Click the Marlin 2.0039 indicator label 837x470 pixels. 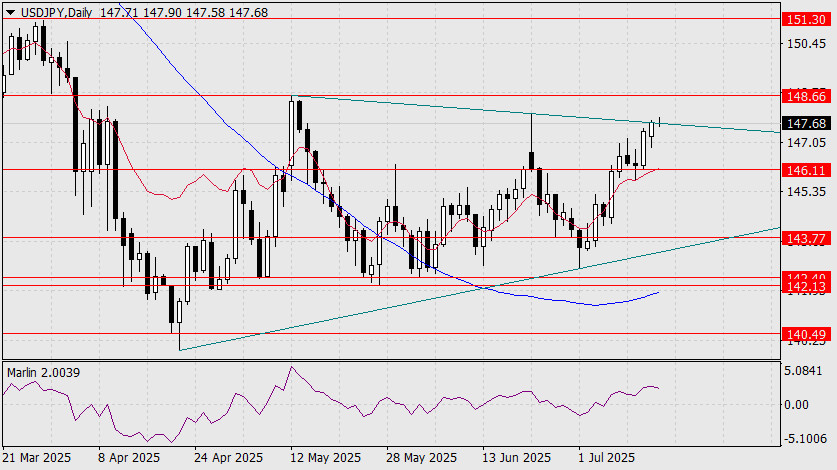coord(43,373)
